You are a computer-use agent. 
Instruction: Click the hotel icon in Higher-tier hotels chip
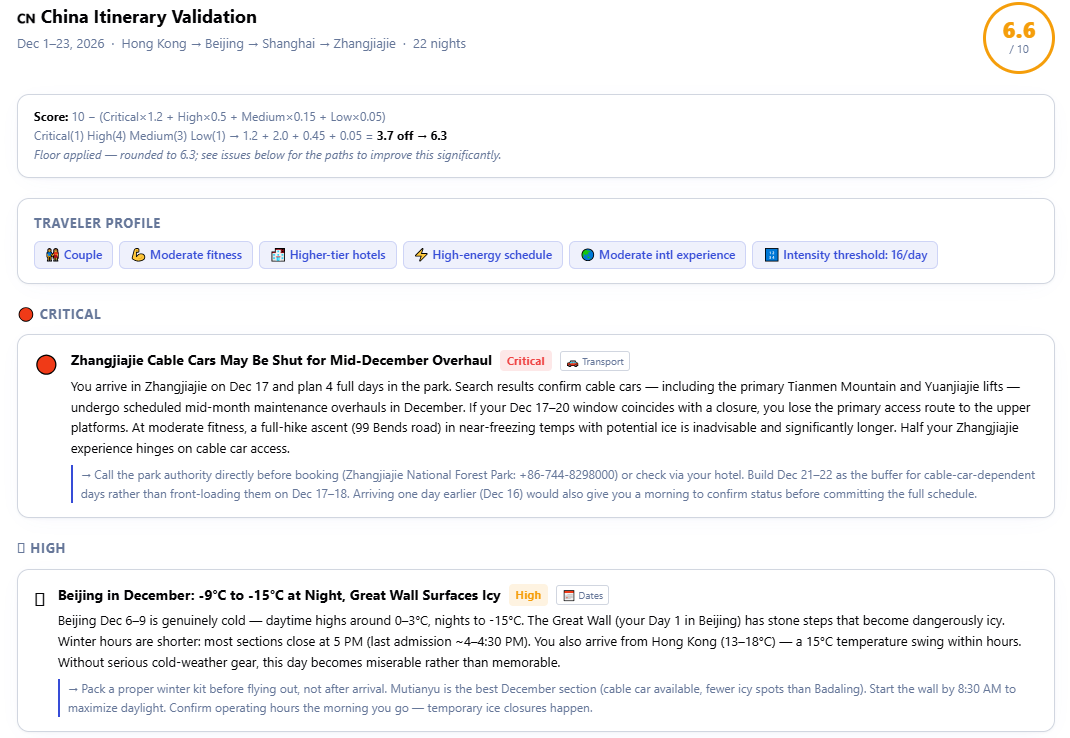[278, 255]
